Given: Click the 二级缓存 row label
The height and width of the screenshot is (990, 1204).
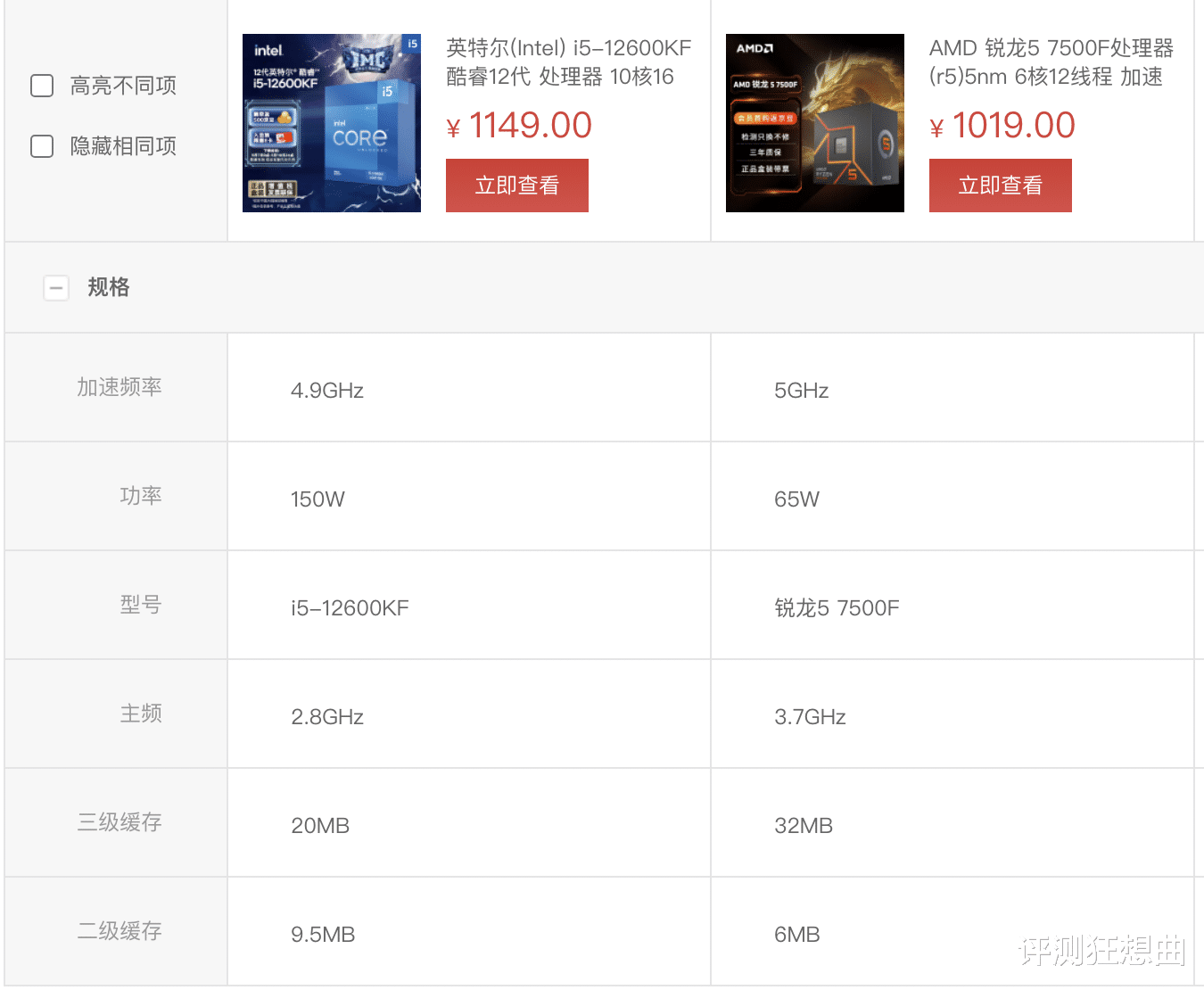Looking at the screenshot, I should pyautogui.click(x=120, y=931).
